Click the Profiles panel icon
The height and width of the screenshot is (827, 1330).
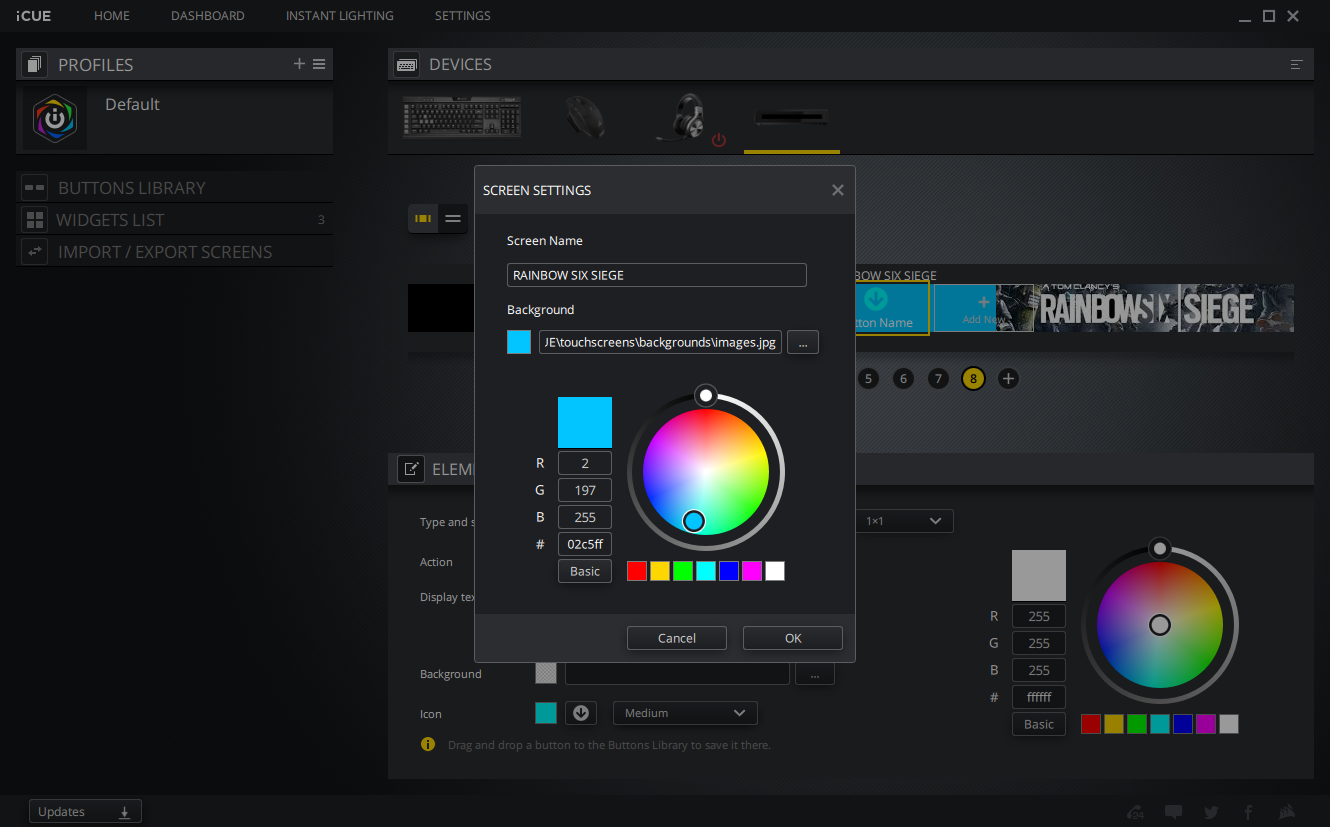click(35, 65)
